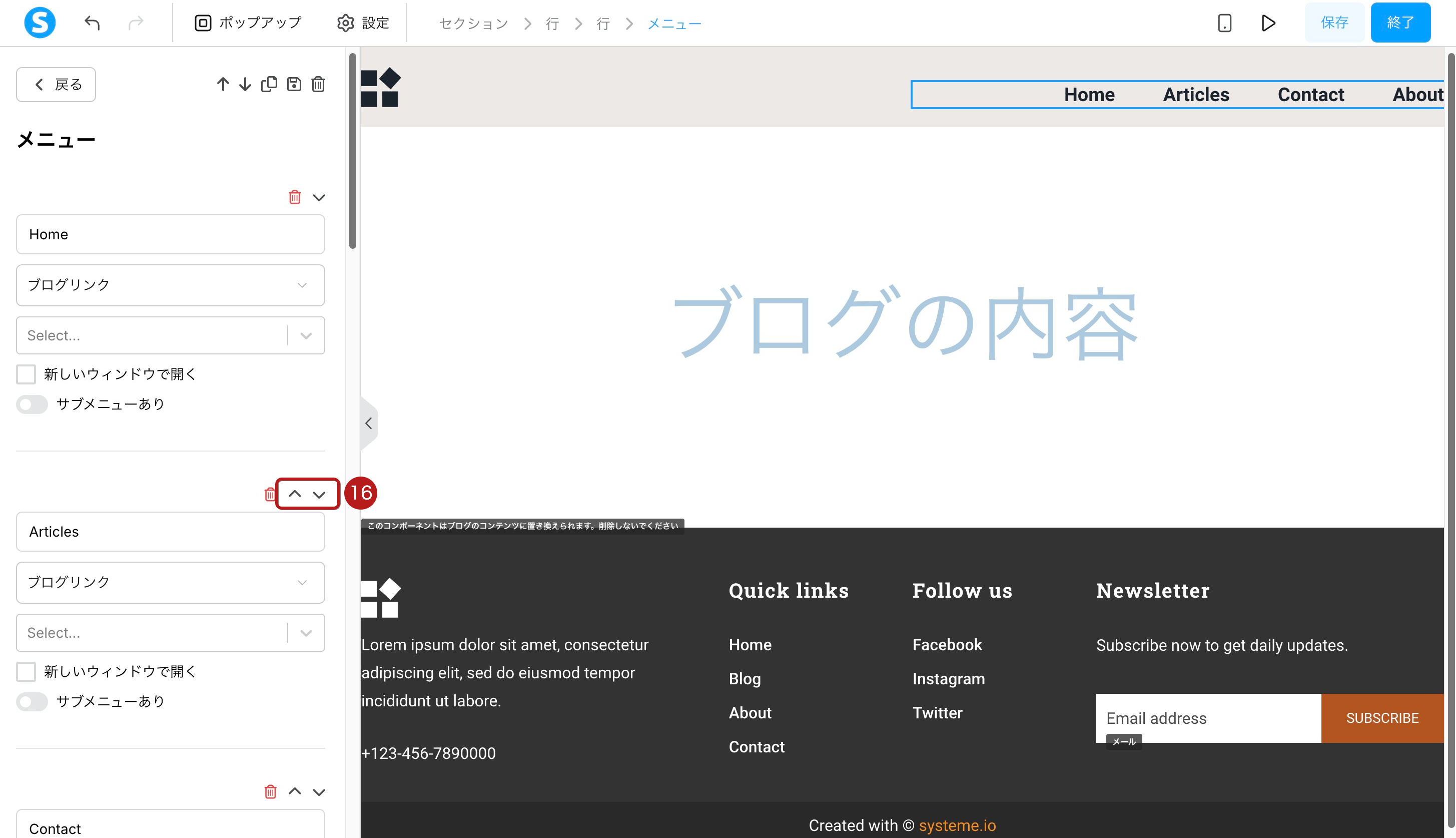Open the ポップアップ menu

(248, 23)
